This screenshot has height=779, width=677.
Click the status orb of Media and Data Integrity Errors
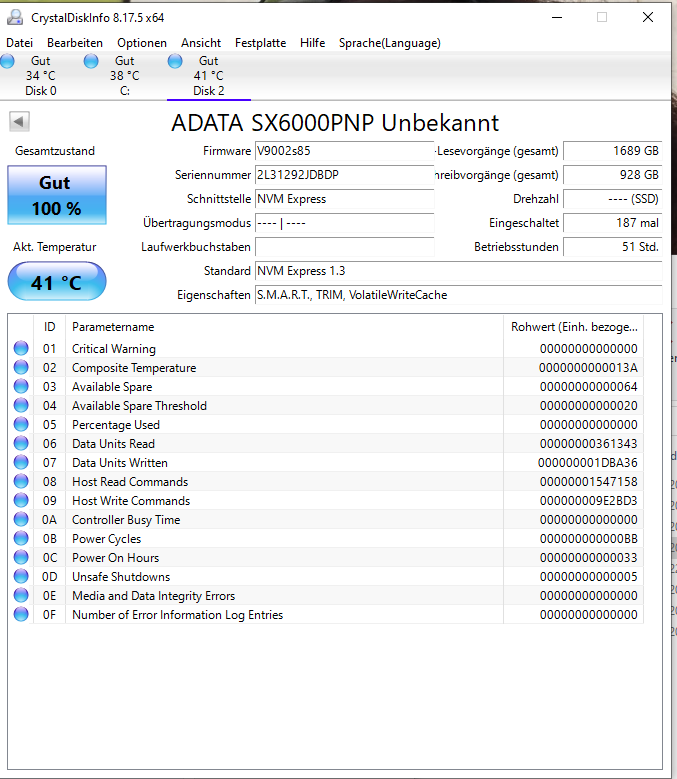click(21, 595)
